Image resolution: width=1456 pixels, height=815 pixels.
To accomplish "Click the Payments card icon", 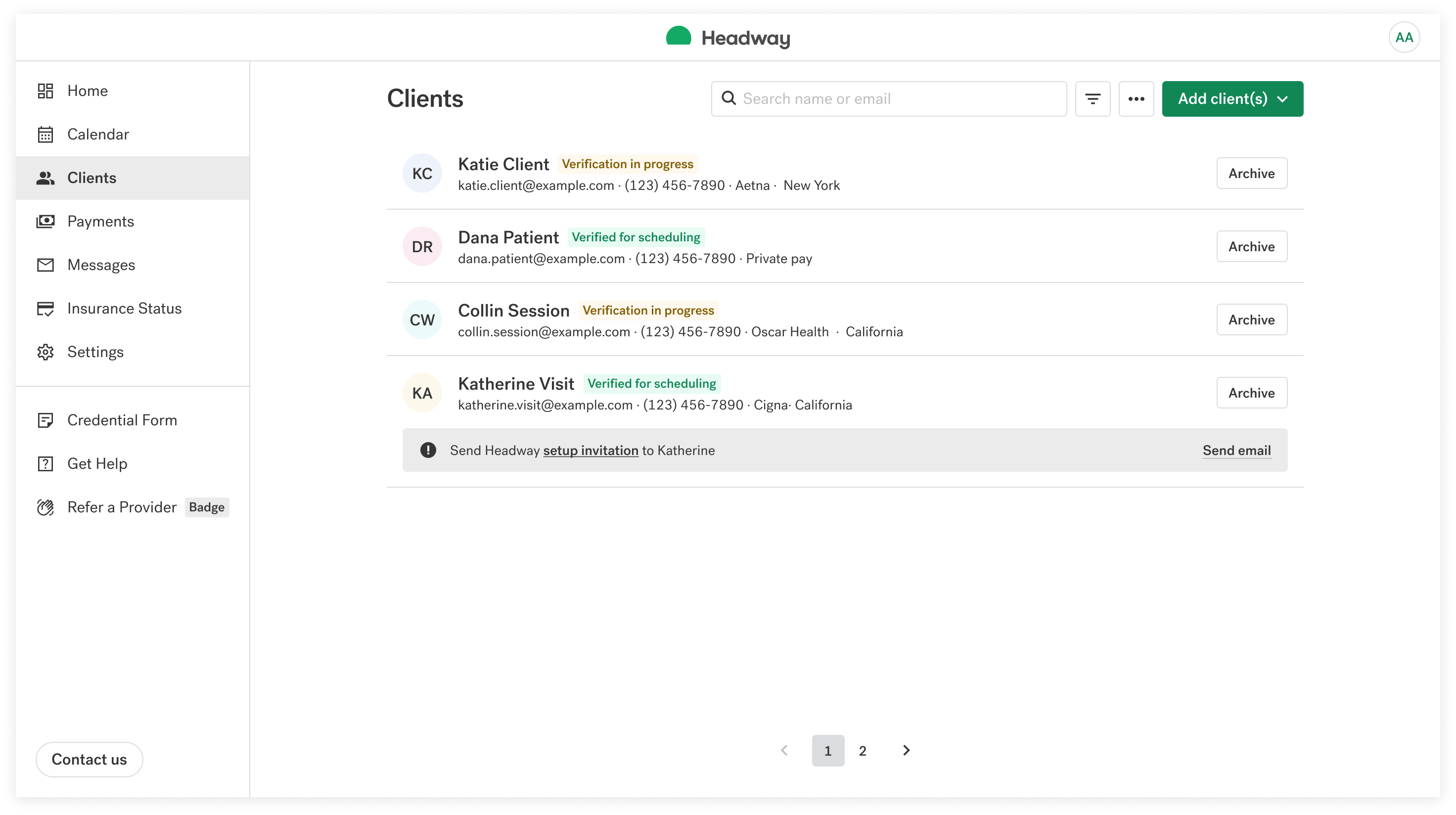I will pos(46,221).
